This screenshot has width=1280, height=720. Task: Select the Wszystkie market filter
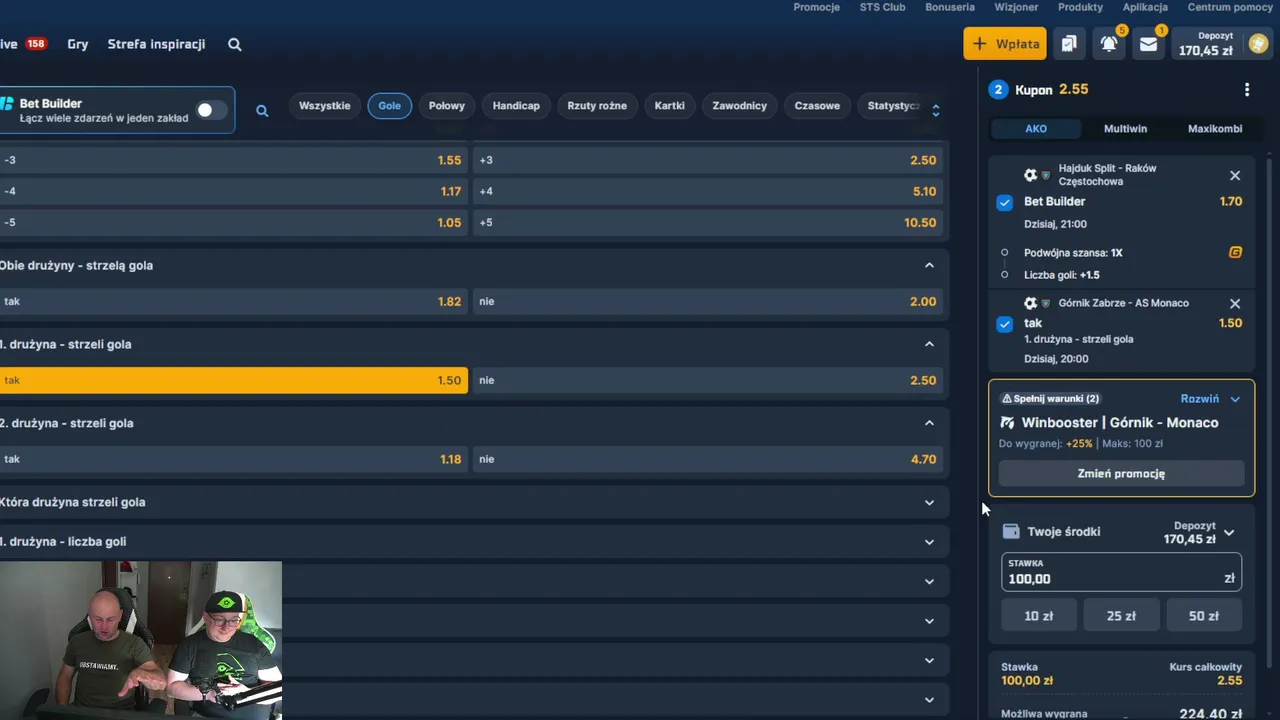[324, 106]
